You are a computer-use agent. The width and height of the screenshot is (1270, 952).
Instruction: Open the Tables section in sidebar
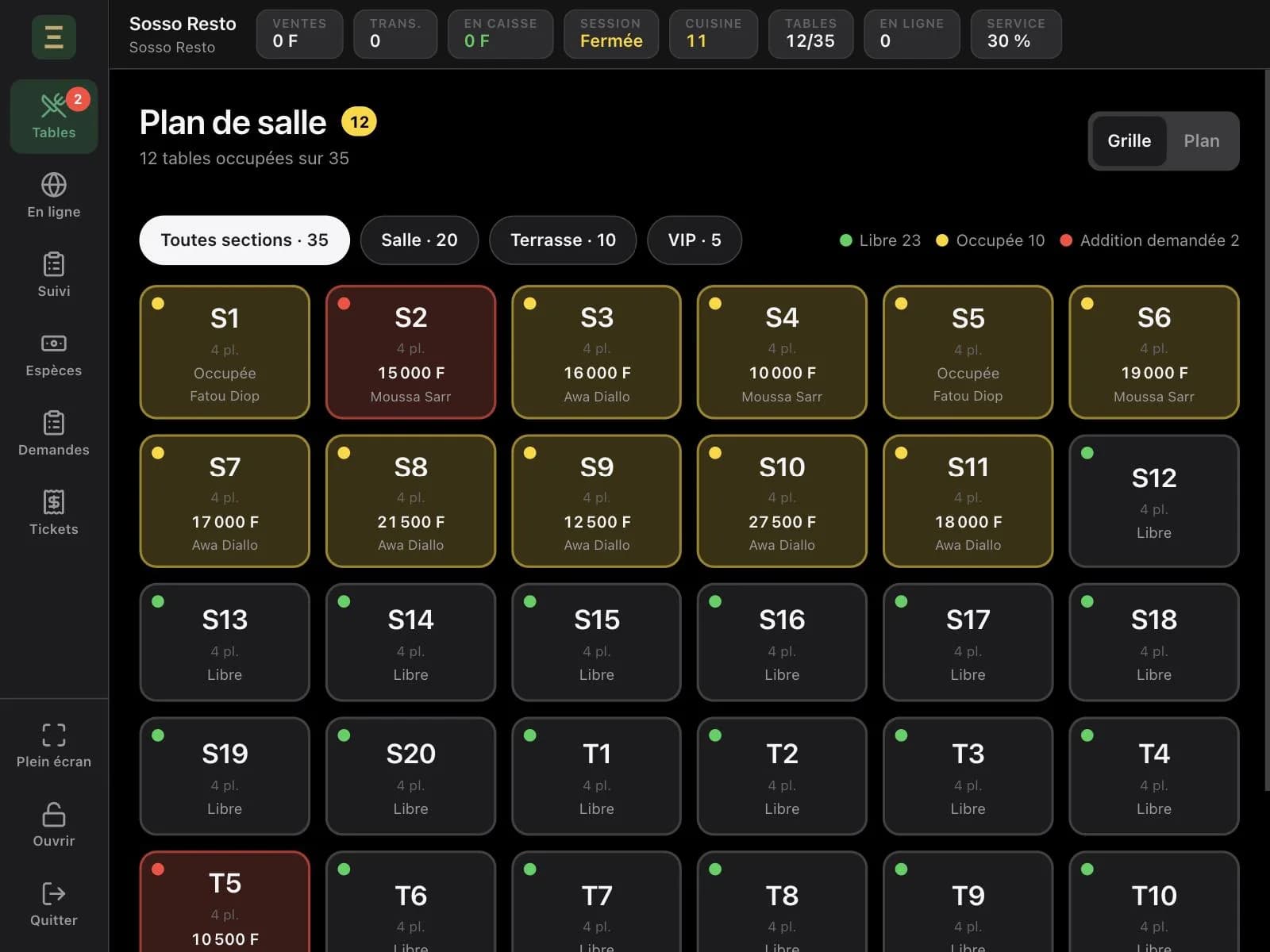coord(54,116)
